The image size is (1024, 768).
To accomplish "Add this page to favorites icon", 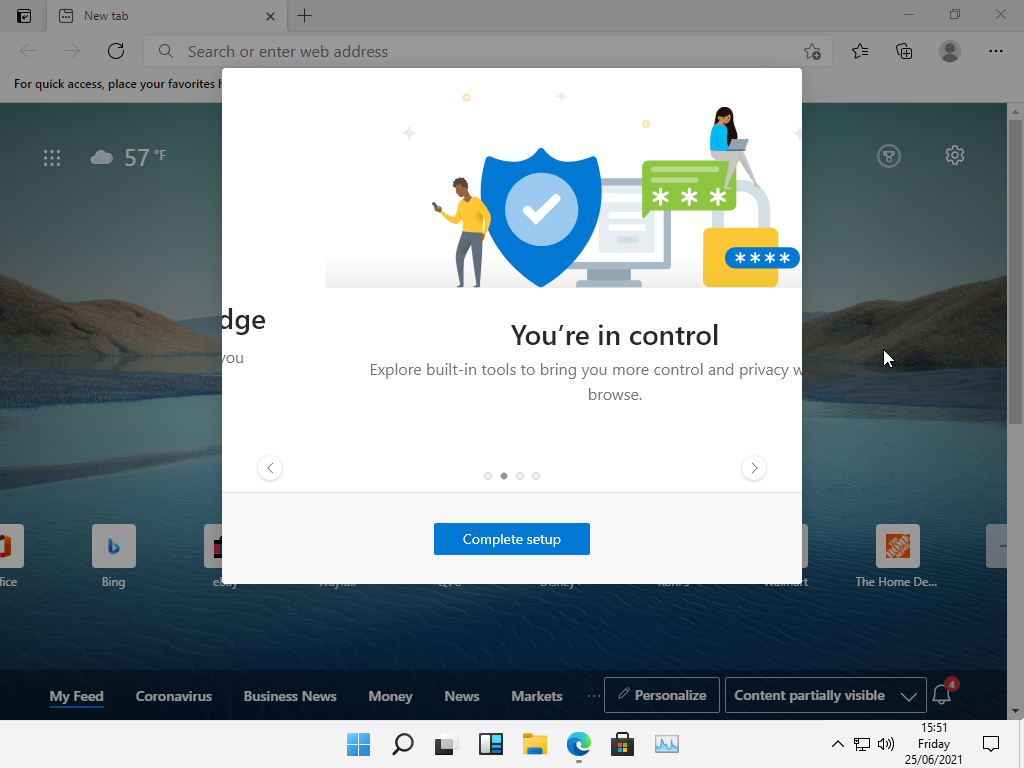I will (812, 51).
